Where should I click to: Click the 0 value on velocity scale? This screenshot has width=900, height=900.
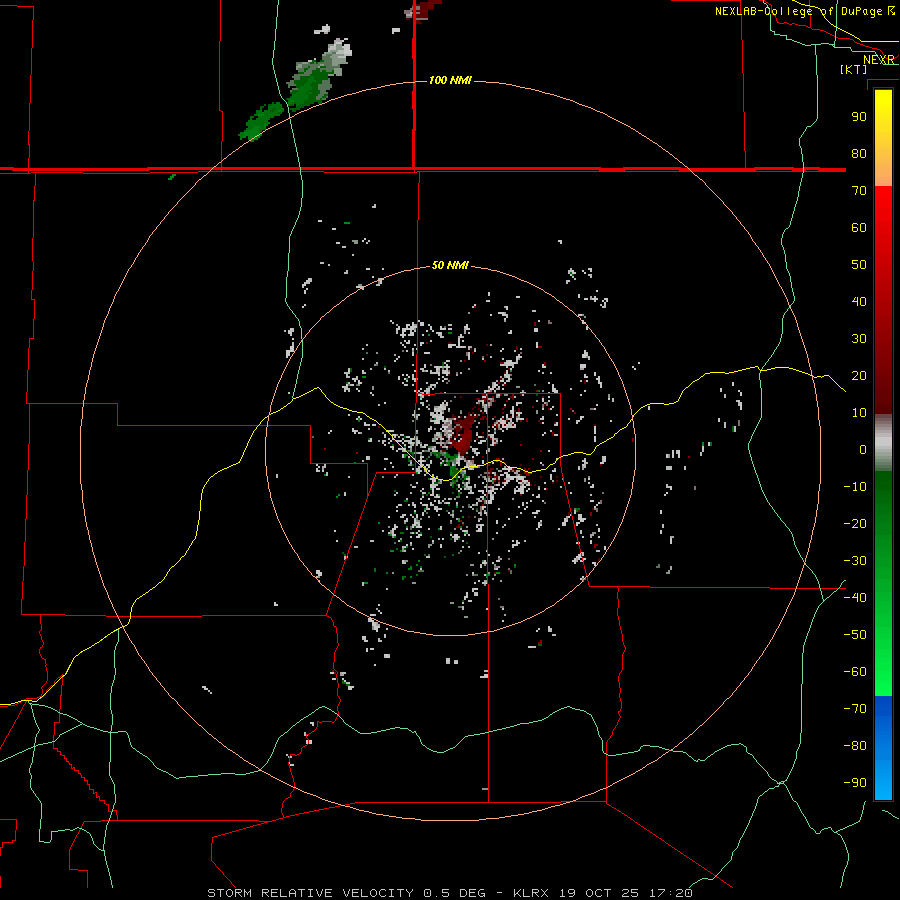coord(863,449)
